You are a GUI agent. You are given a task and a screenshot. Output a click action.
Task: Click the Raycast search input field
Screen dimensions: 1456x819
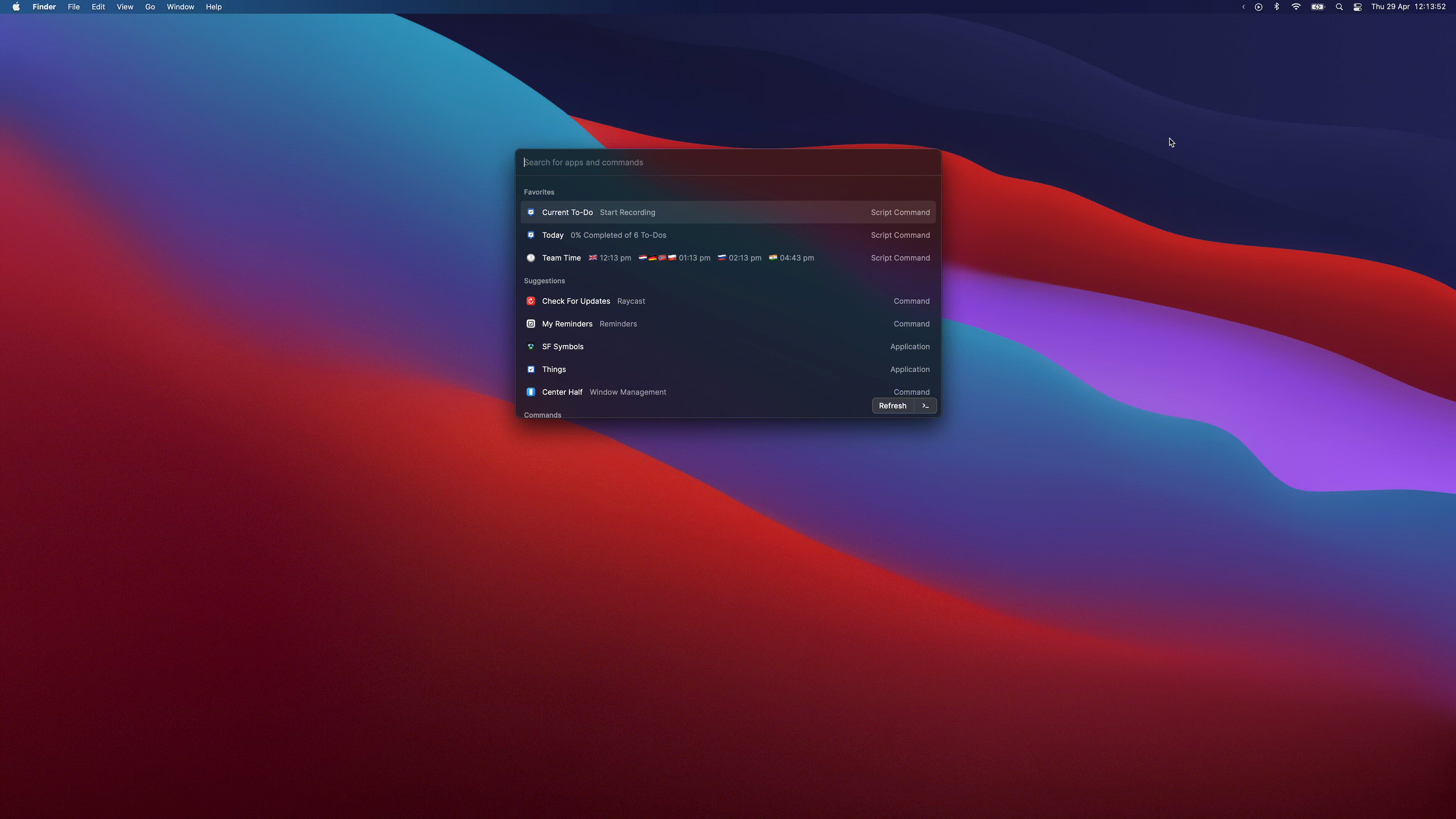(728, 162)
